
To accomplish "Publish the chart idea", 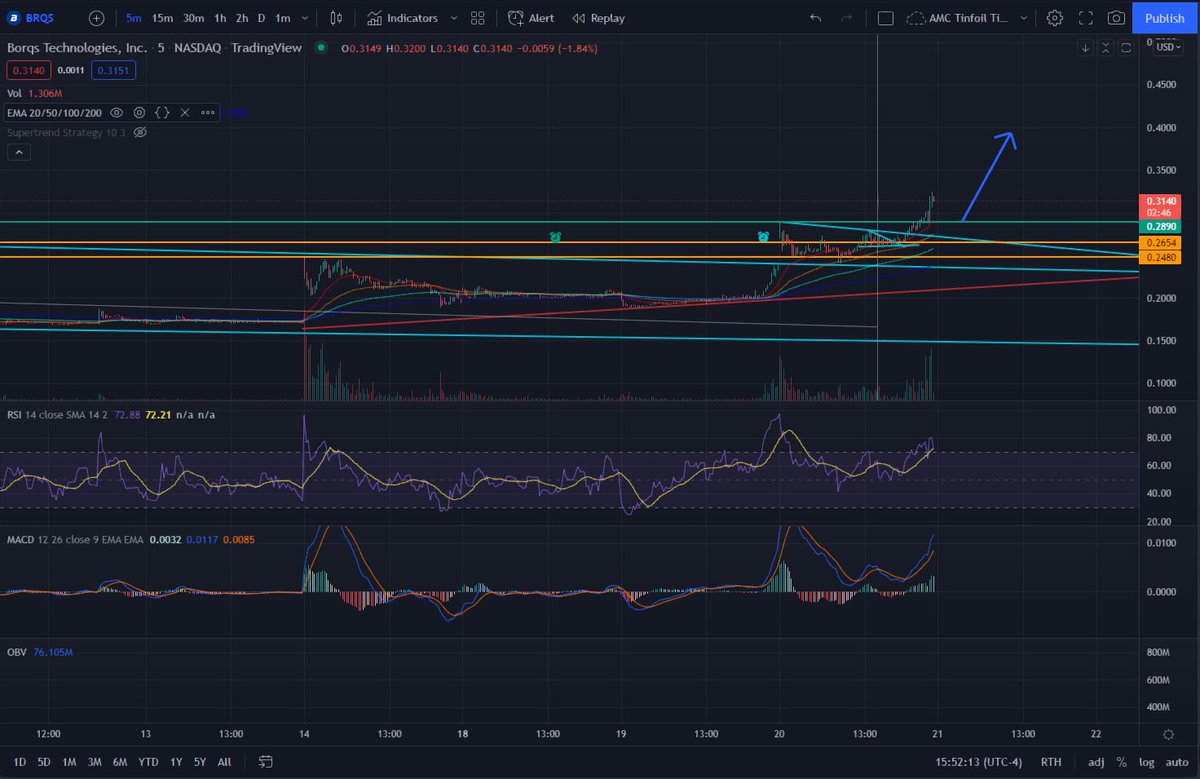I will [x=1165, y=18].
